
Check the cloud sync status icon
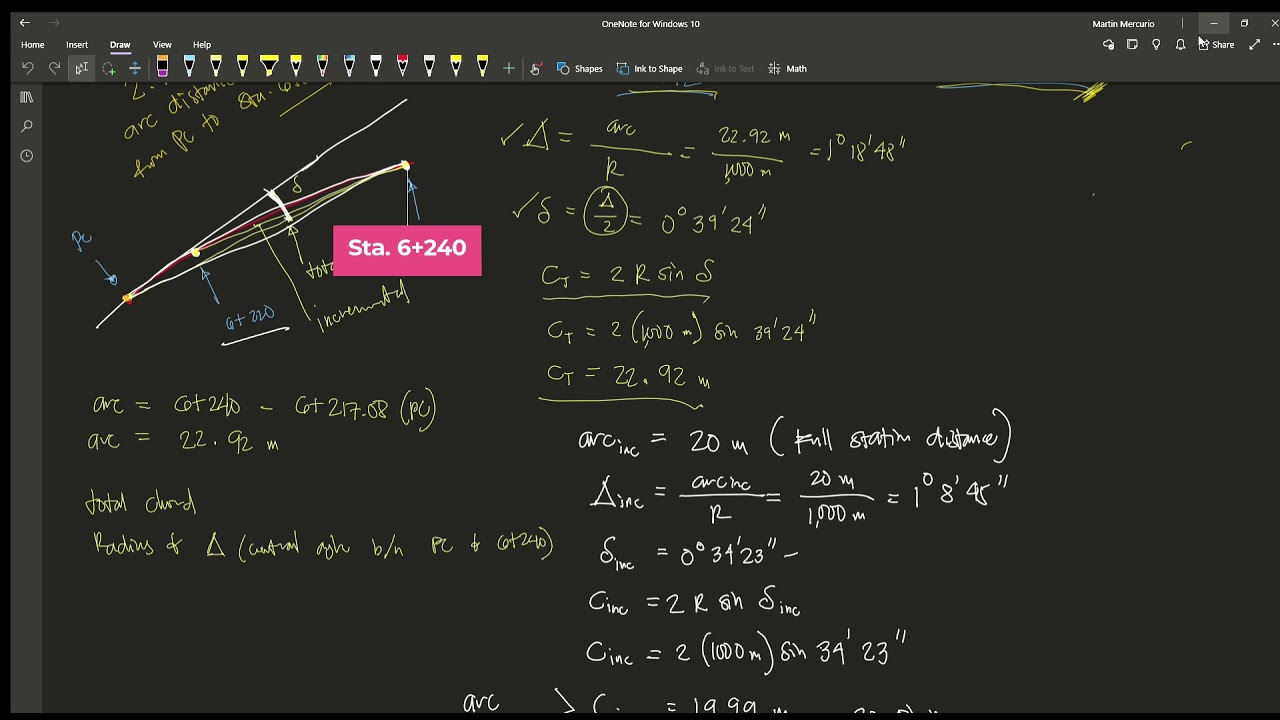click(x=1108, y=44)
